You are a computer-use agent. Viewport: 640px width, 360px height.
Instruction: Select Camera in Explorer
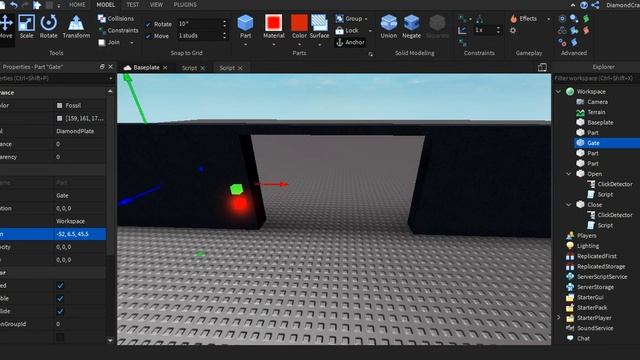pyautogui.click(x=597, y=102)
